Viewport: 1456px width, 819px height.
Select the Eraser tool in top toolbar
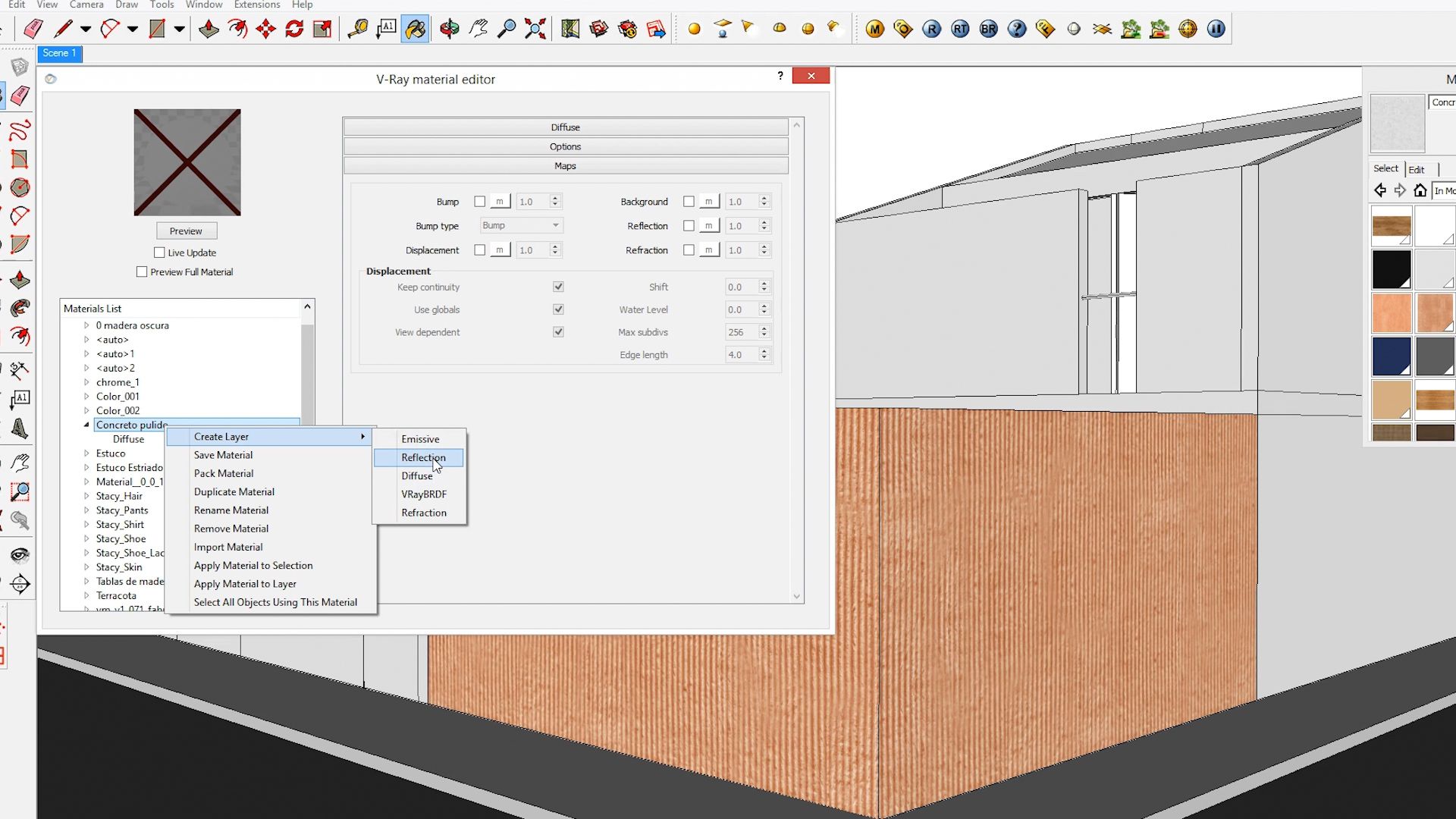(x=33, y=29)
